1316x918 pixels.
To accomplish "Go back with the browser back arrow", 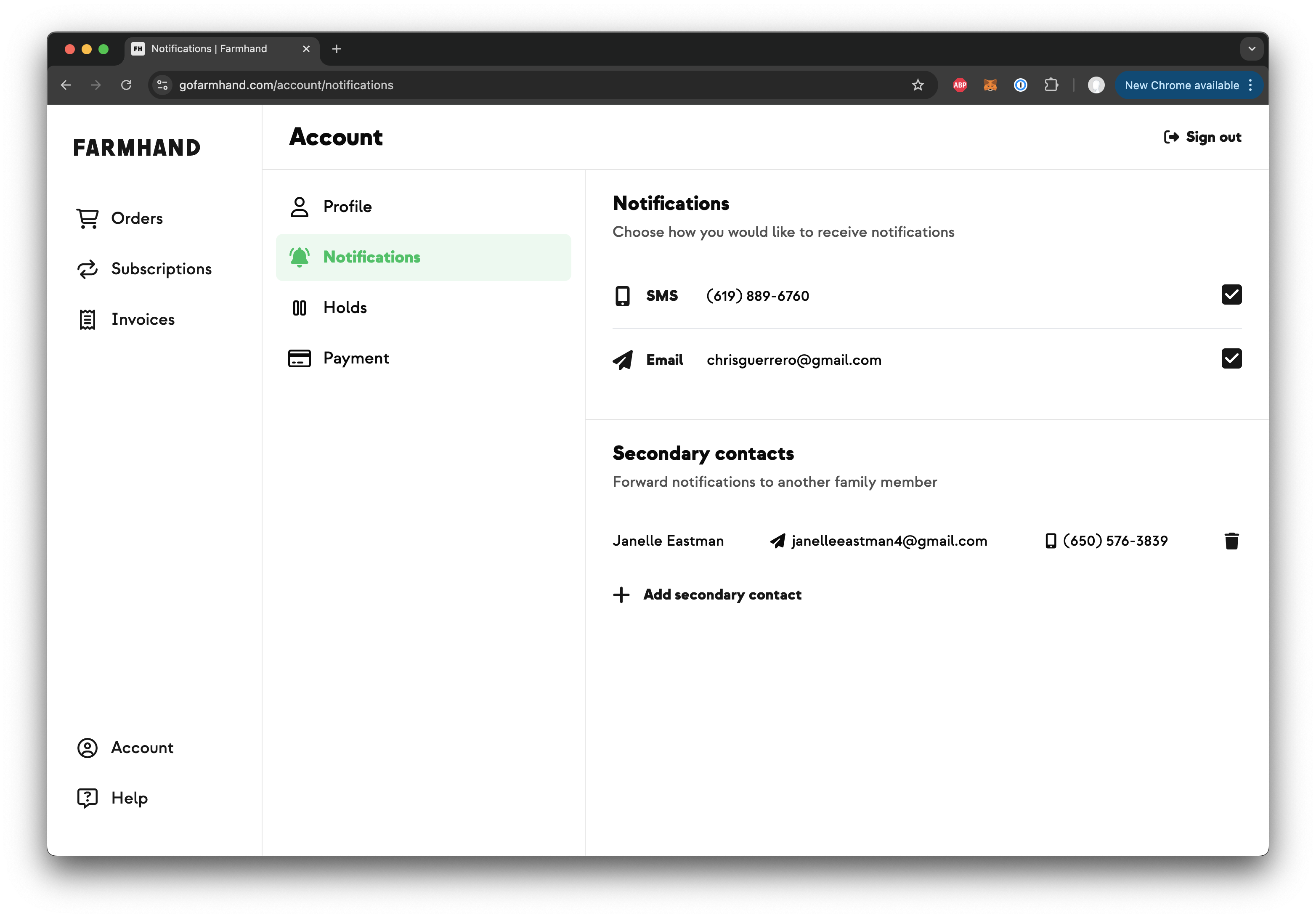I will click(66, 85).
